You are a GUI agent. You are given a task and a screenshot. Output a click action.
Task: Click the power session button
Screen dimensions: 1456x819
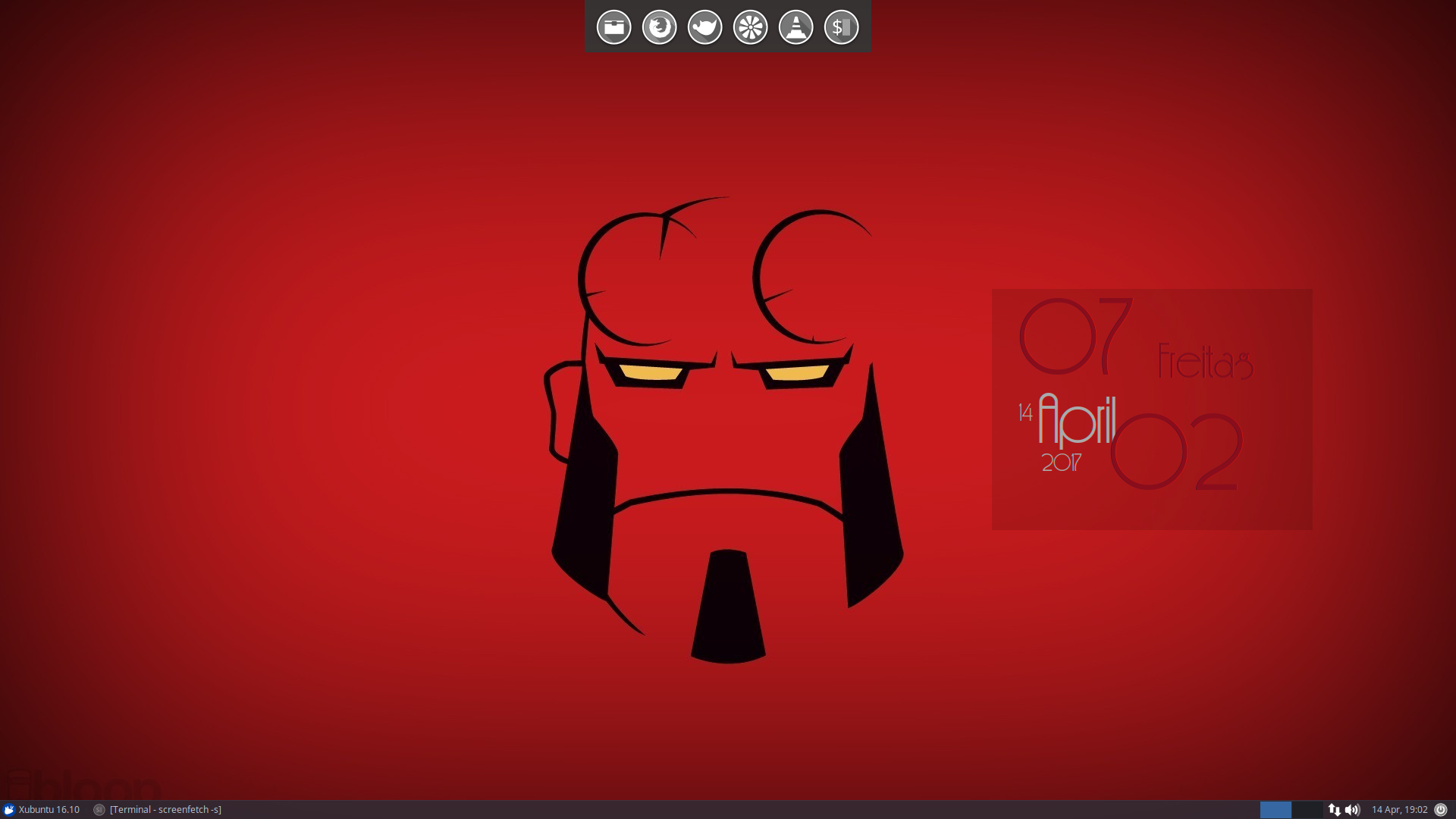(x=1441, y=810)
